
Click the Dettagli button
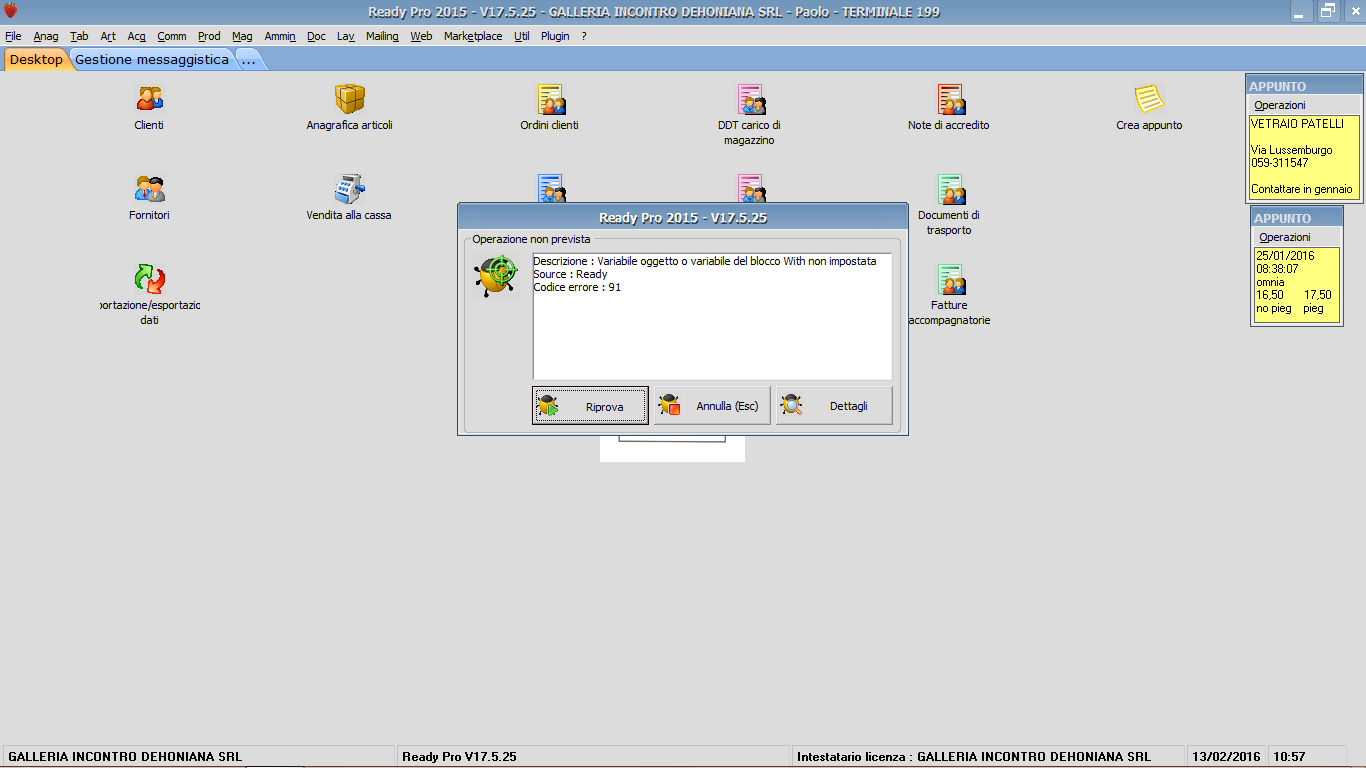tap(834, 406)
